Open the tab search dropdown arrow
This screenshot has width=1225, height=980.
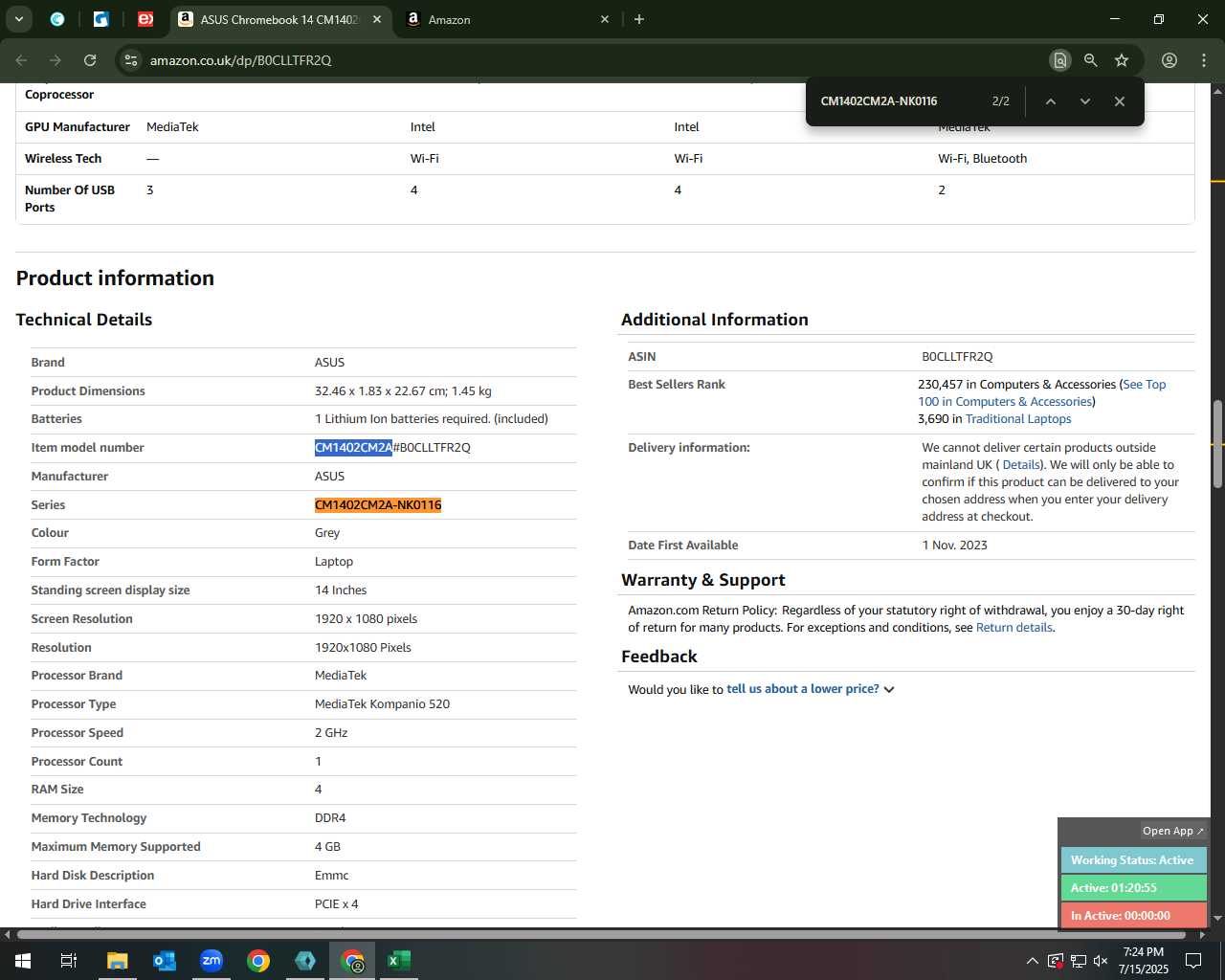pos(18,18)
